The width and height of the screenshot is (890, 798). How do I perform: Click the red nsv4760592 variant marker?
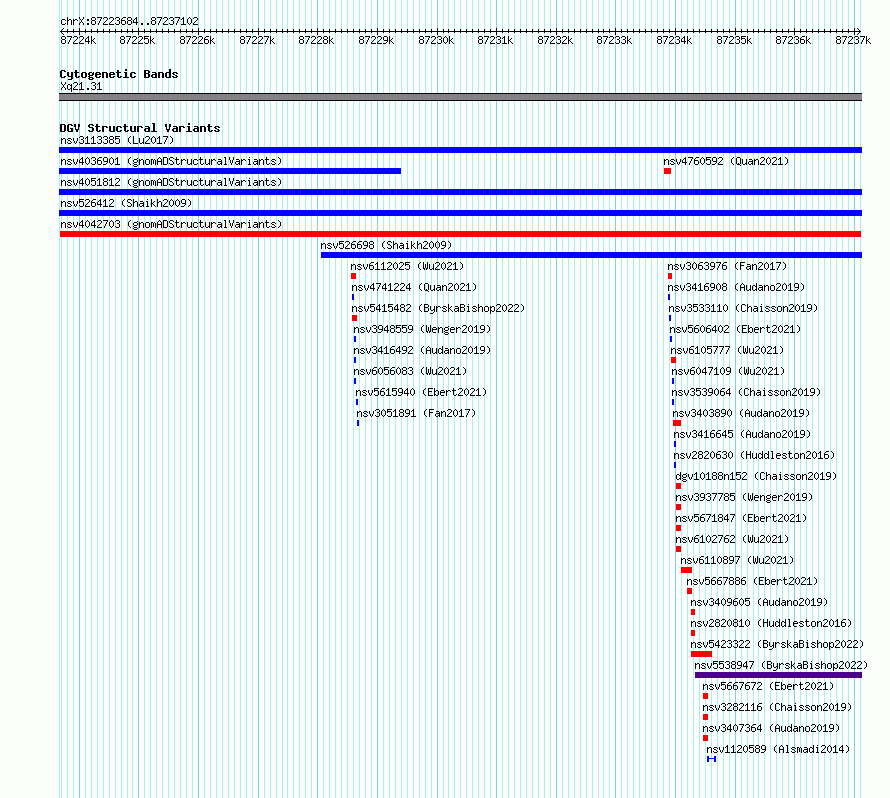668,171
